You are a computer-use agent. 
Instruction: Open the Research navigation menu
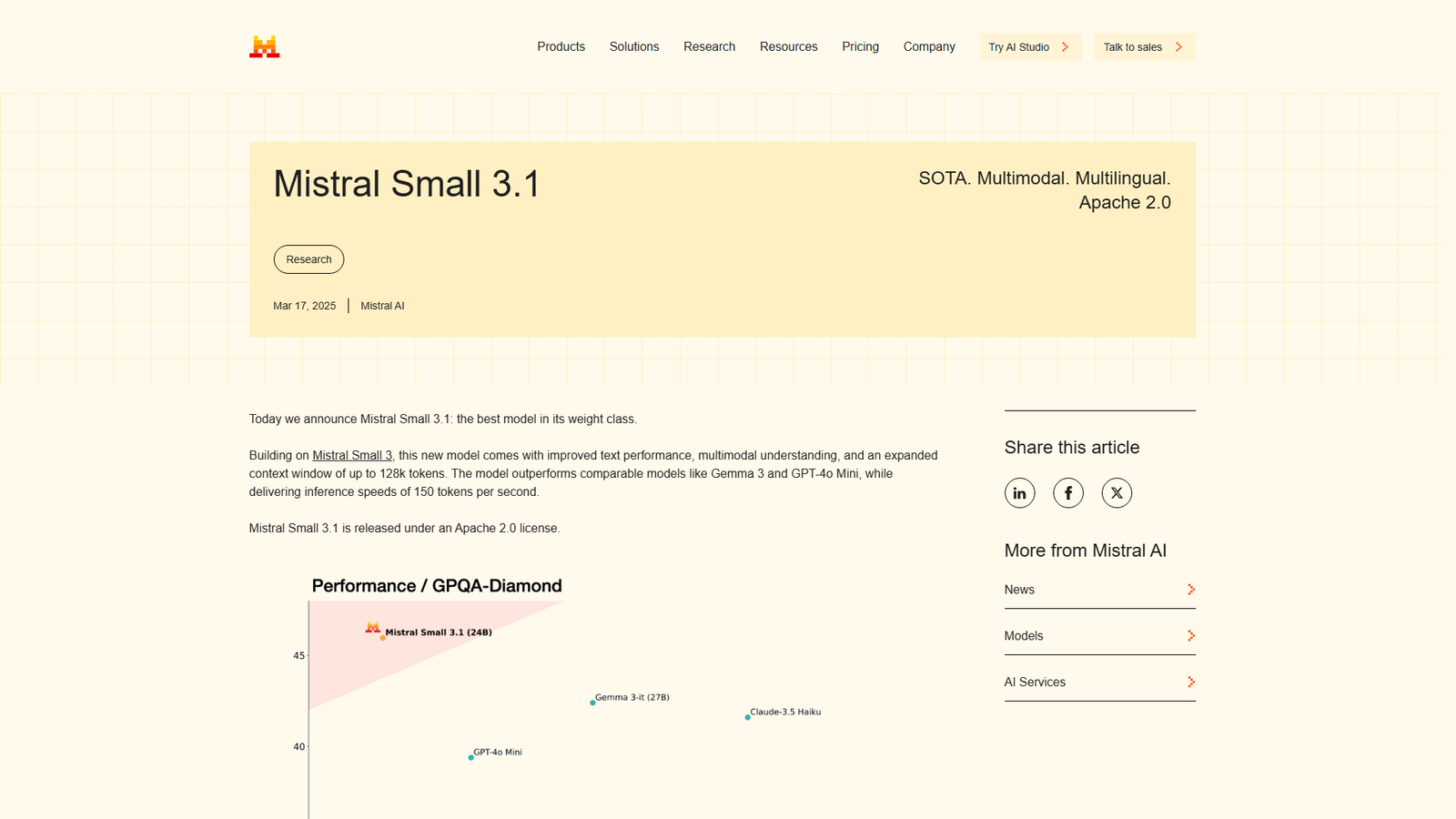pyautogui.click(x=709, y=46)
